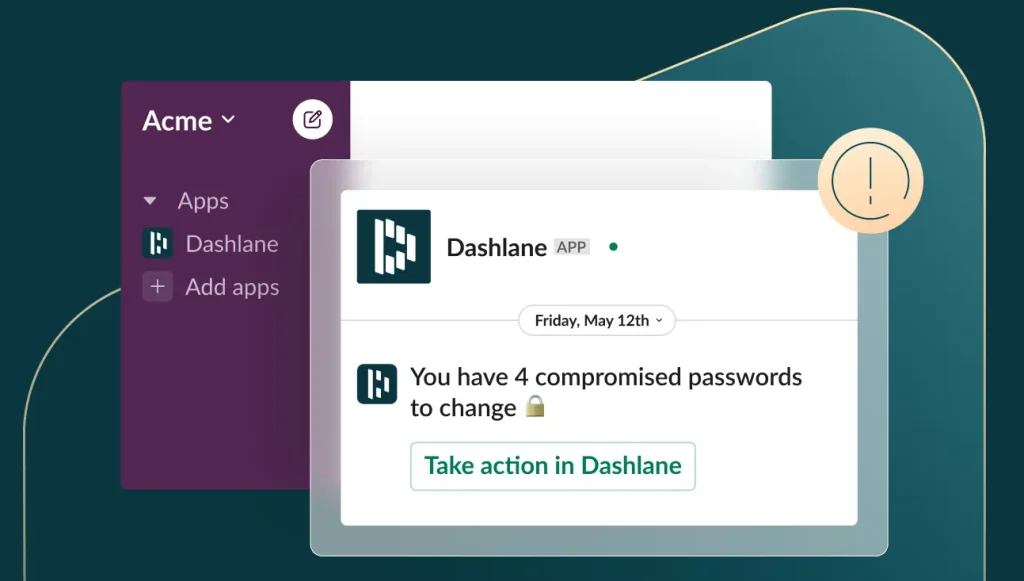The height and width of the screenshot is (581, 1024).
Task: Open the Acme workspace dropdown
Action: [189, 121]
